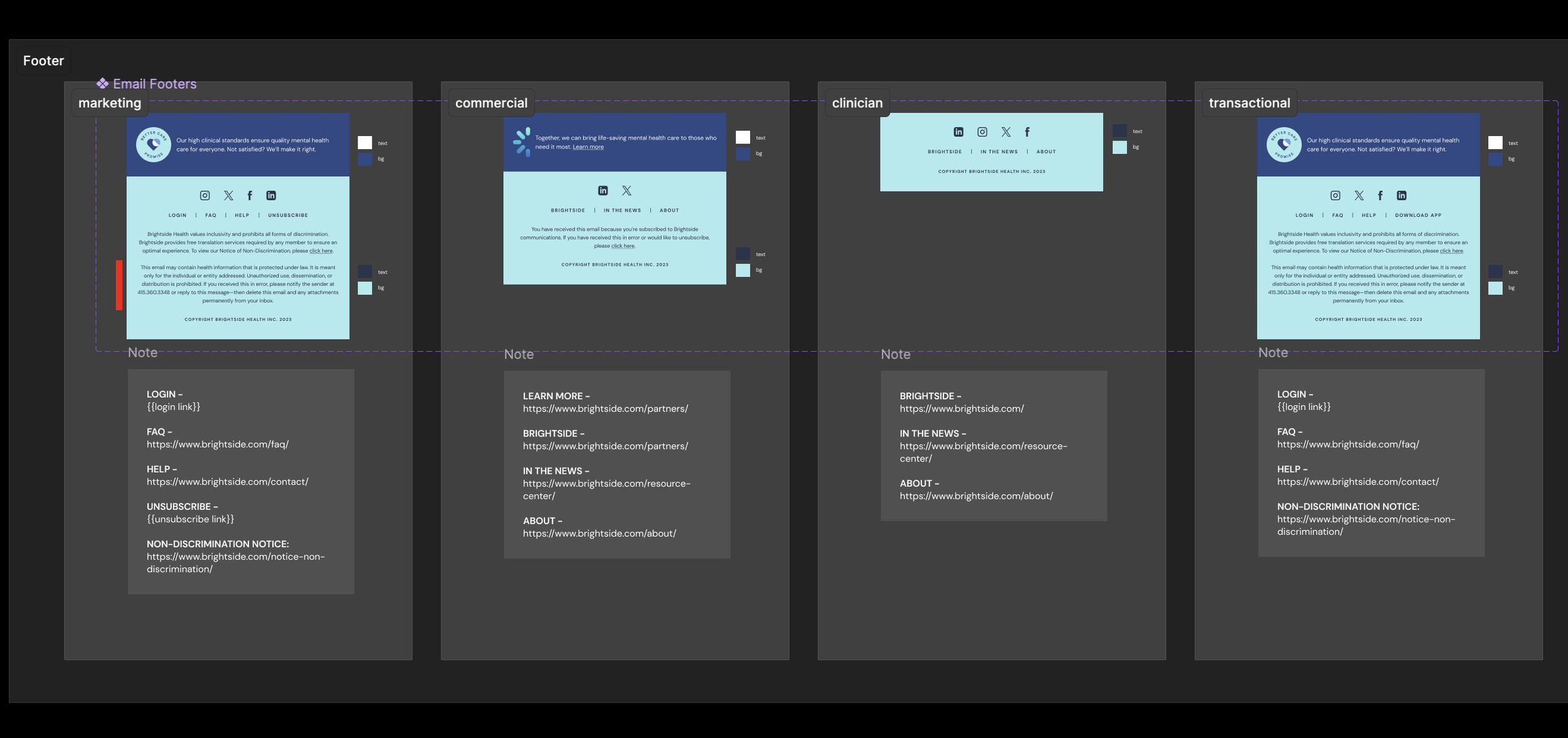Click the light blue bg swatch beside clinician
This screenshot has height=738, width=1568.
[1120, 147]
